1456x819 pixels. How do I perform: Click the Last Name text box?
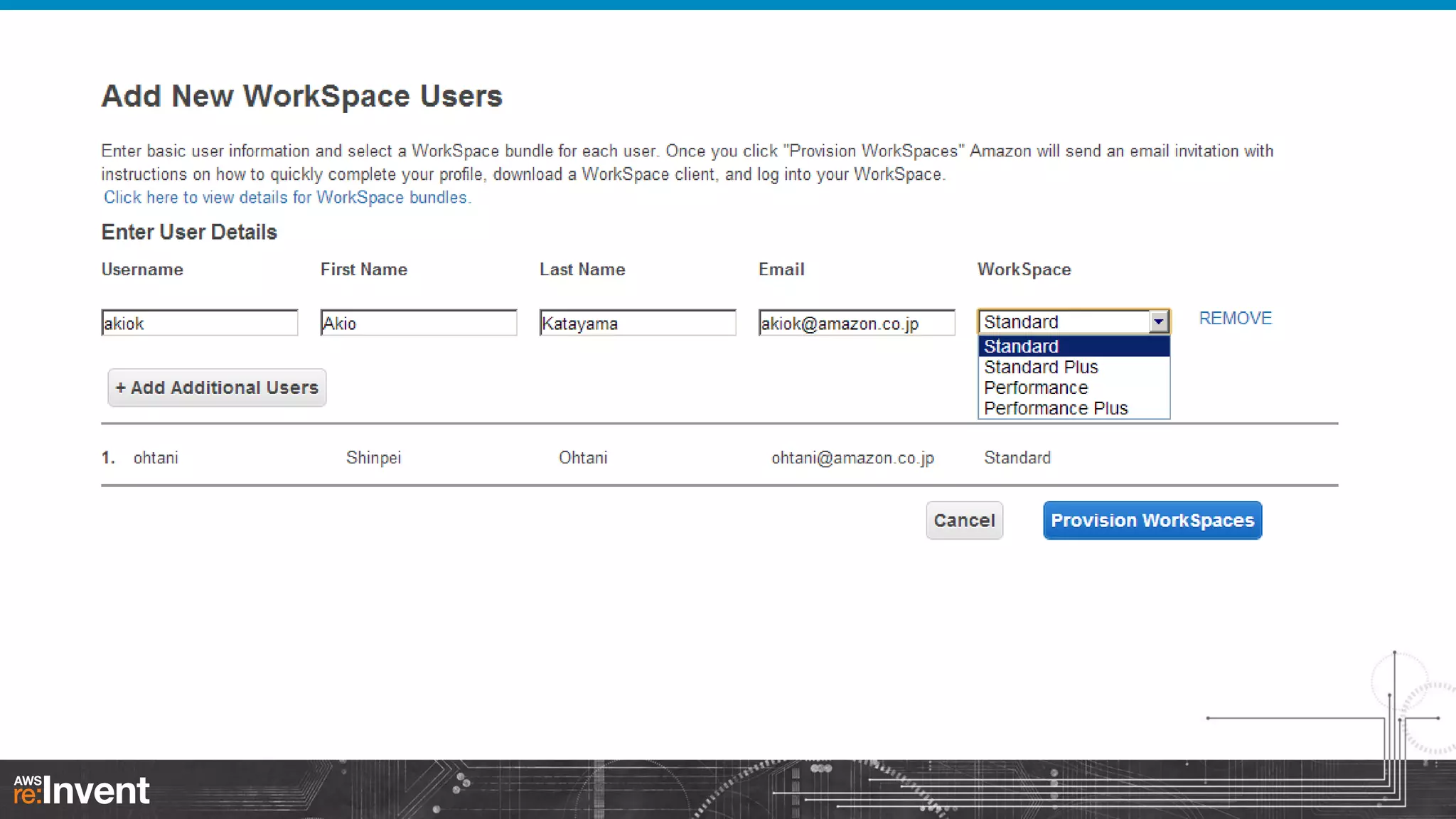(637, 323)
